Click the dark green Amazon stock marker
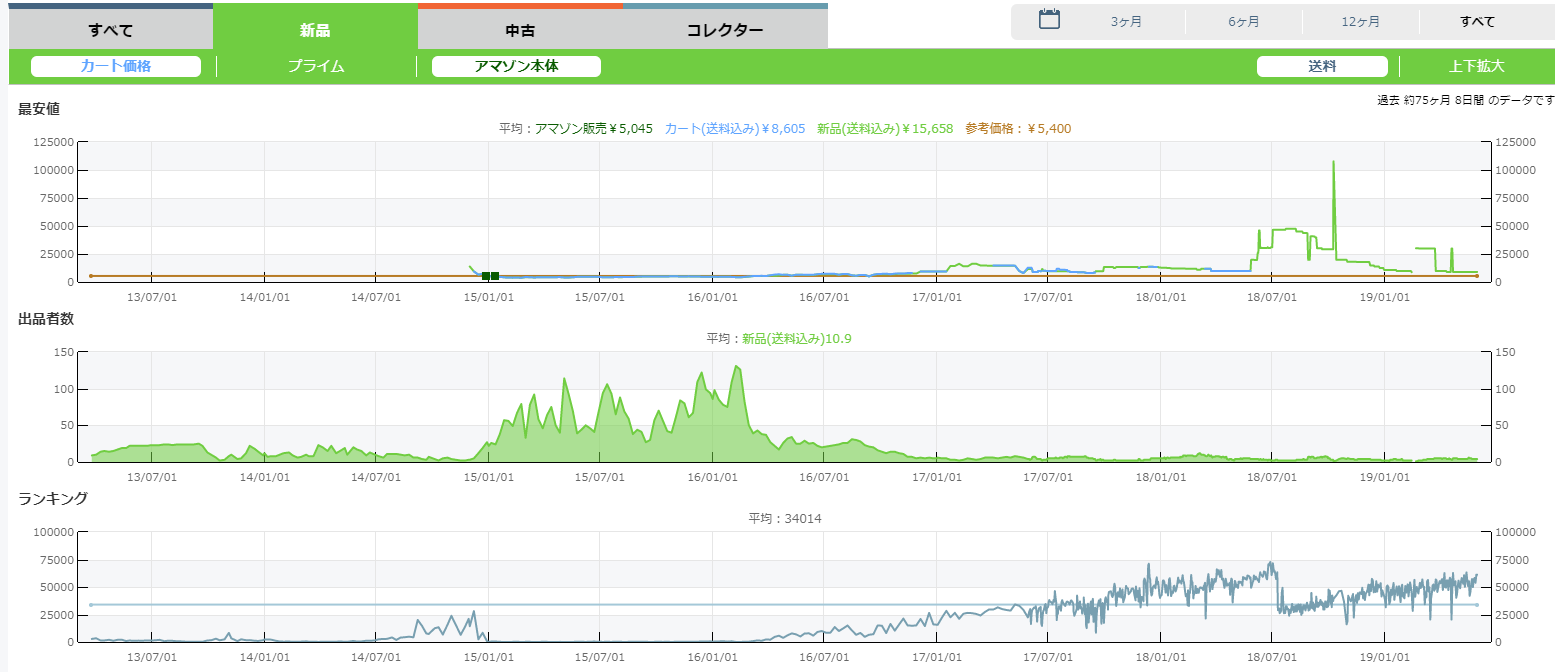The height and width of the screenshot is (672, 1555). 490,276
